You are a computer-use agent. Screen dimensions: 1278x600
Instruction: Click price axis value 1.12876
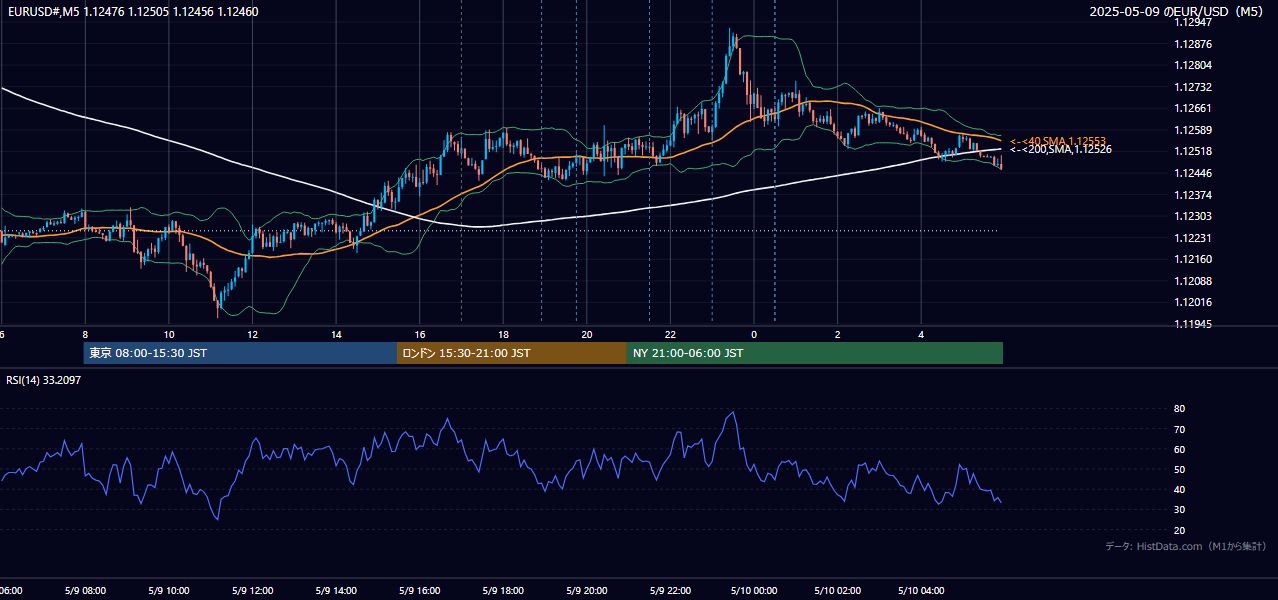(x=1192, y=44)
